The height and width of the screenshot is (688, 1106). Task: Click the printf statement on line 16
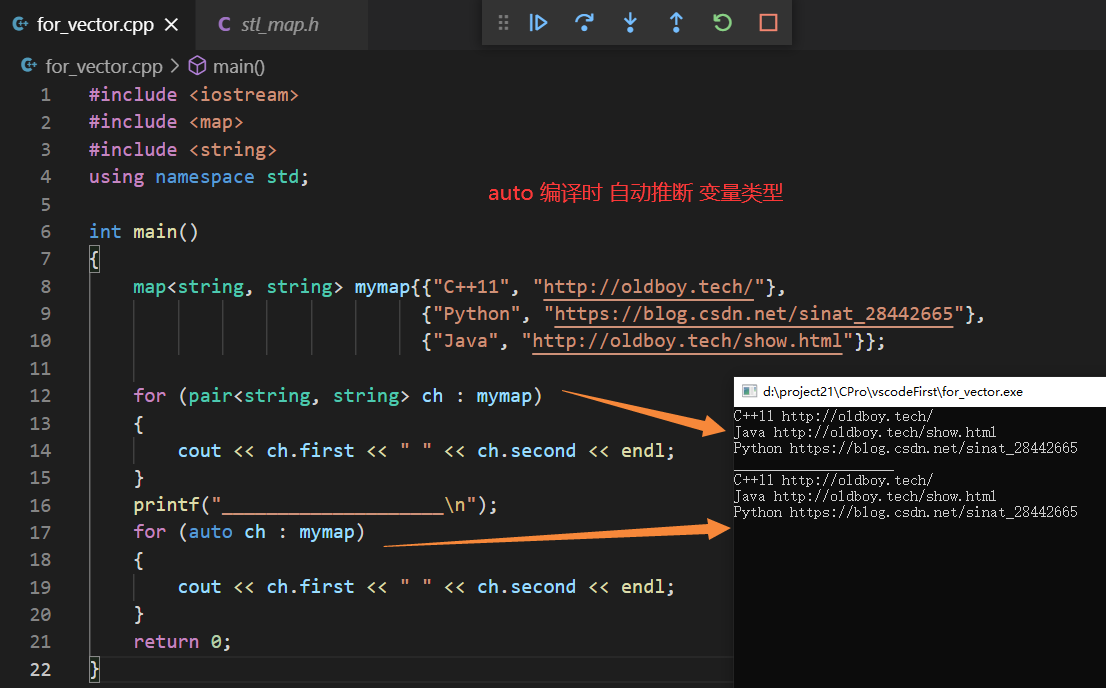pos(315,505)
